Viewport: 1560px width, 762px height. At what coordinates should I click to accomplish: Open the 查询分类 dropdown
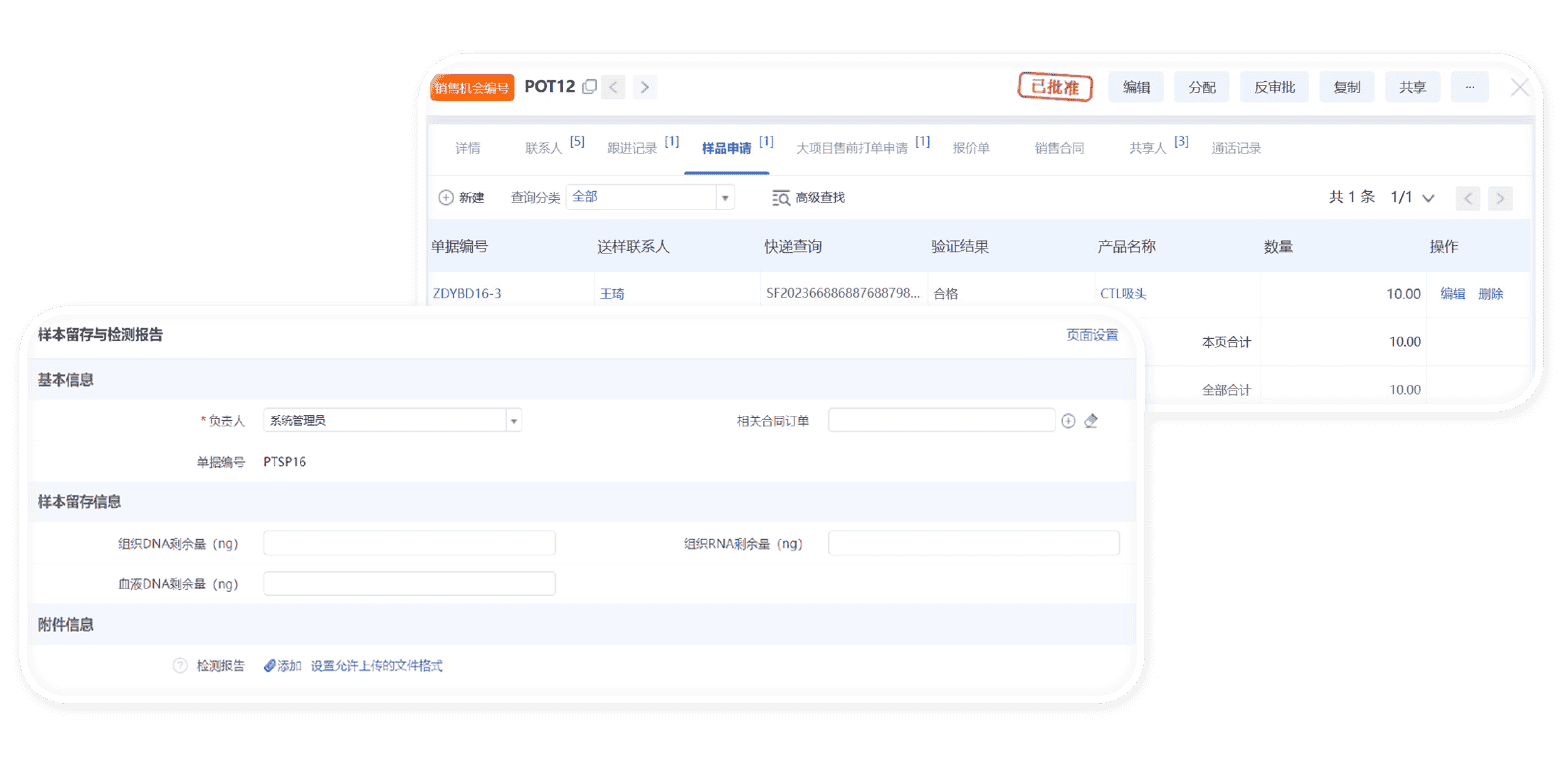(725, 198)
